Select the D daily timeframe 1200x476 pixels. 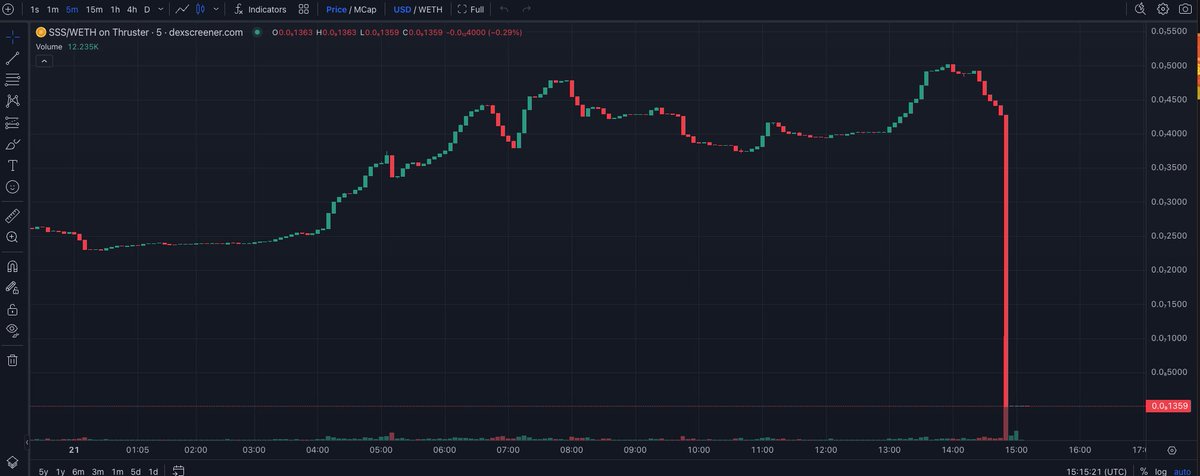147,9
